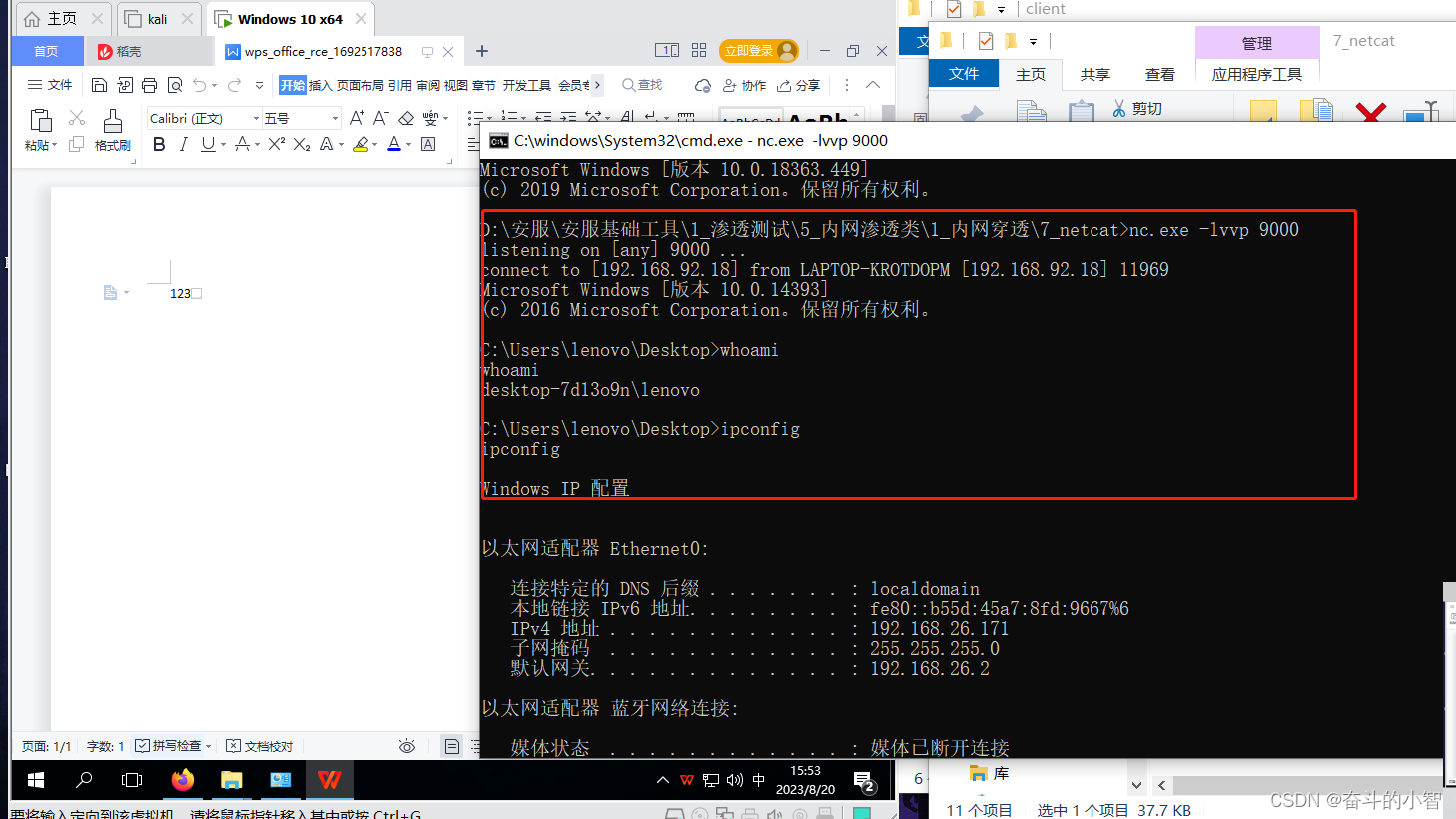Image resolution: width=1456 pixels, height=819 pixels.
Task: Open the Calibri font name dropdown
Action: pyautogui.click(x=256, y=118)
